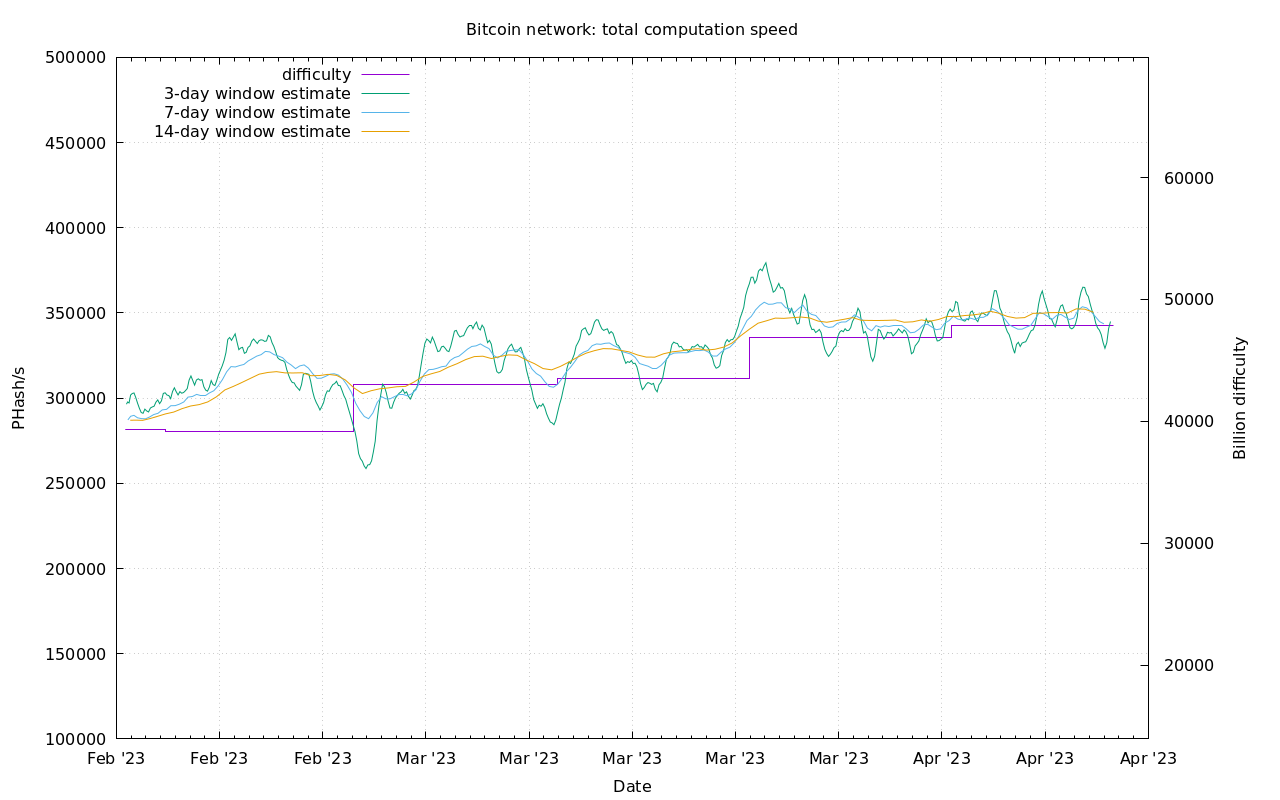The width and height of the screenshot is (1280, 800).
Task: Click the 400000 tick label on left axis
Action: pyautogui.click(x=76, y=228)
